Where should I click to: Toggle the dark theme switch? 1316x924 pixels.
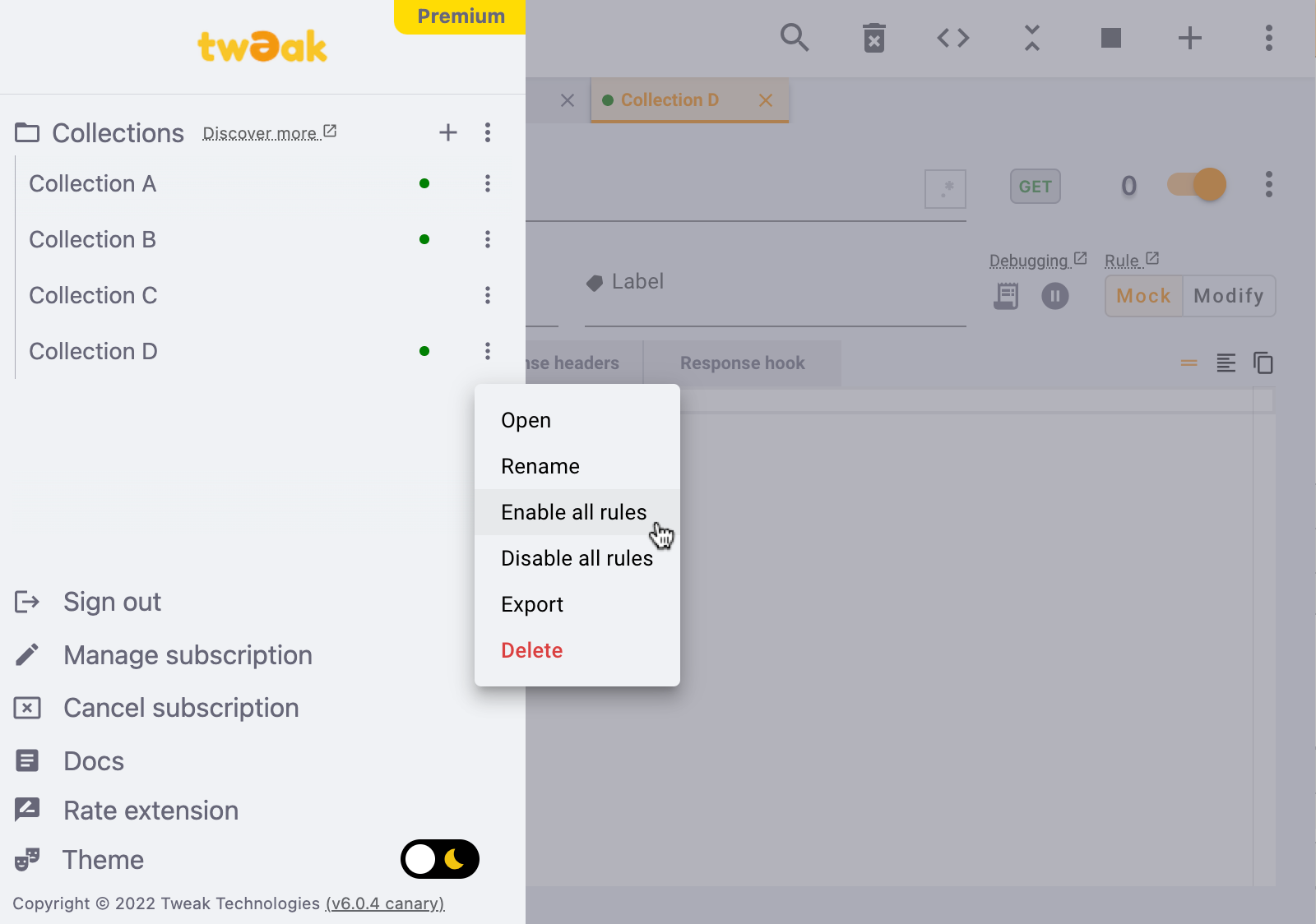pyautogui.click(x=439, y=859)
